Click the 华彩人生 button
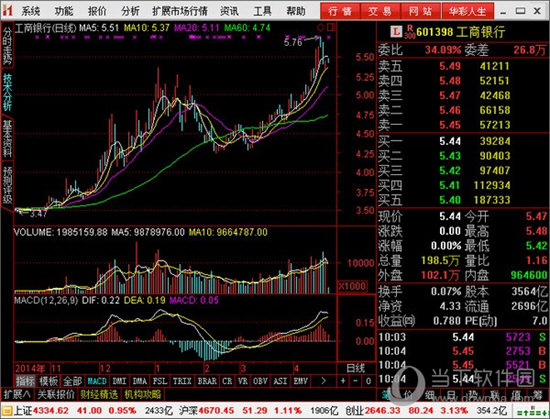 [468, 11]
